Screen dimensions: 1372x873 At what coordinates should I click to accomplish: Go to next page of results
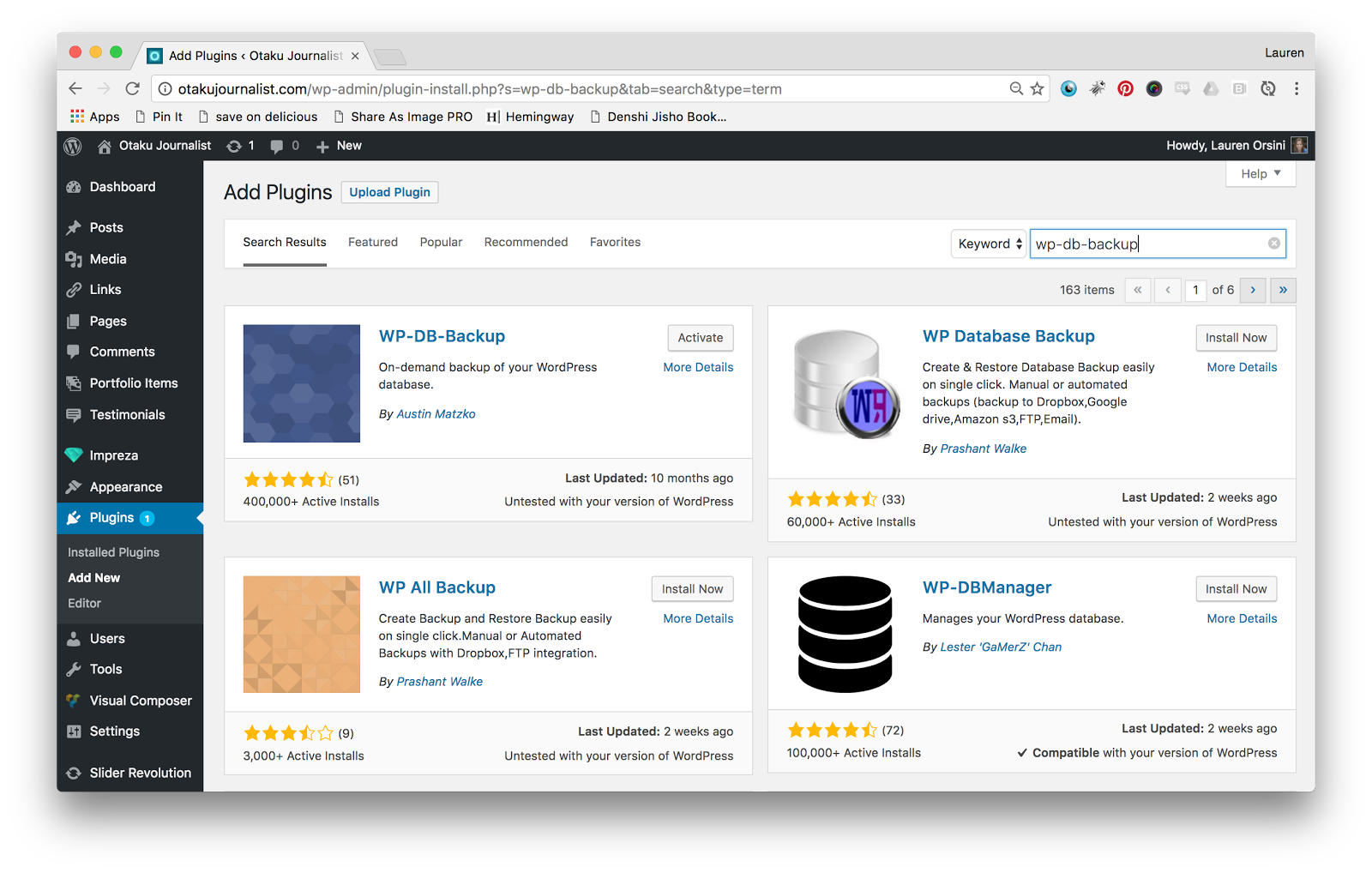(x=1253, y=290)
